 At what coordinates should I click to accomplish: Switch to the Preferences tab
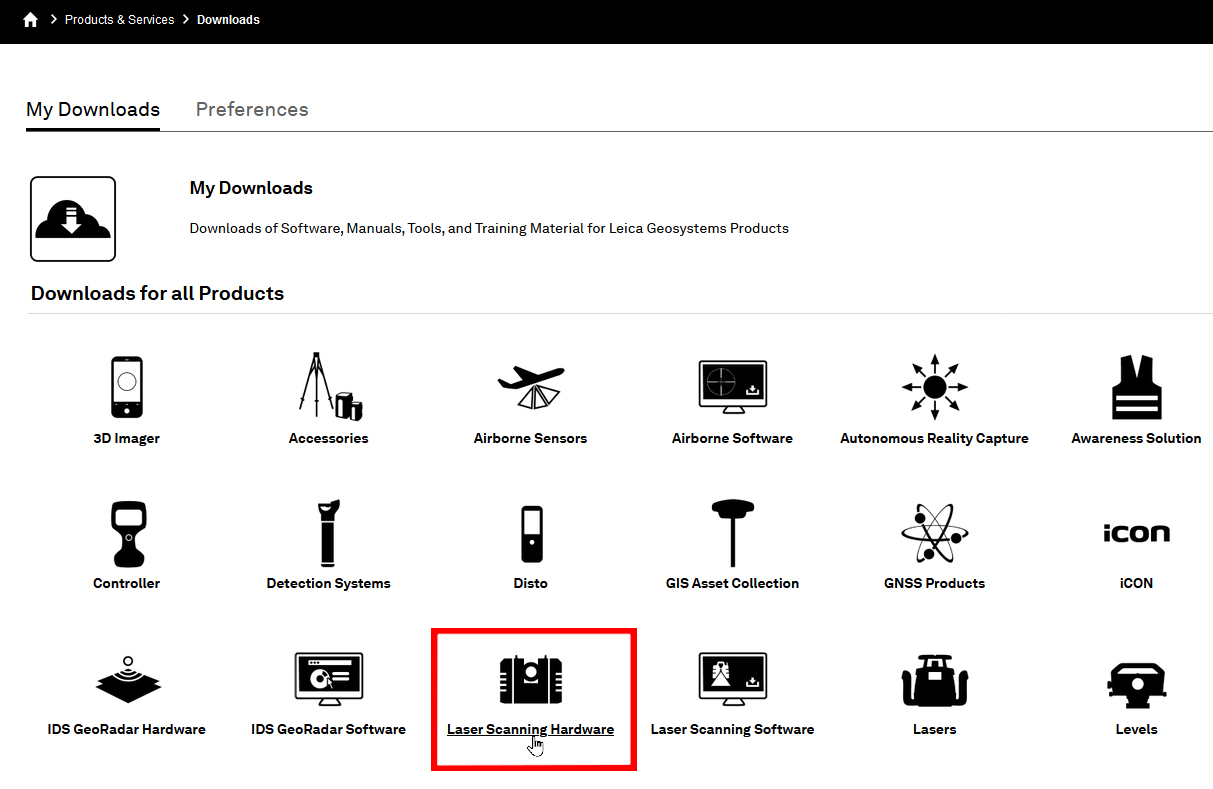(252, 109)
